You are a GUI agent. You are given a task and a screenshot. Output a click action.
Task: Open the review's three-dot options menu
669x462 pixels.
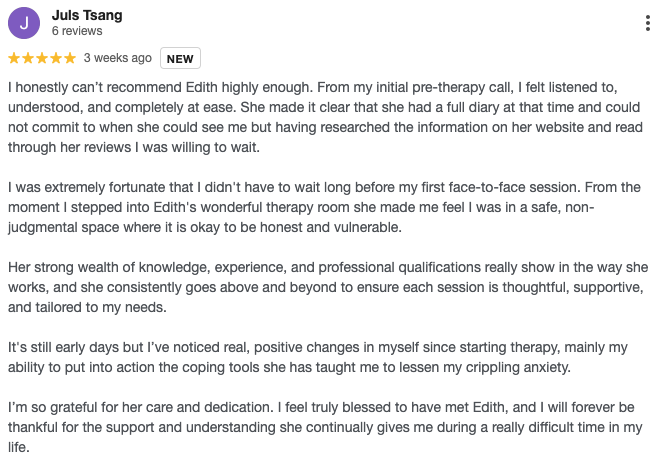651,23
